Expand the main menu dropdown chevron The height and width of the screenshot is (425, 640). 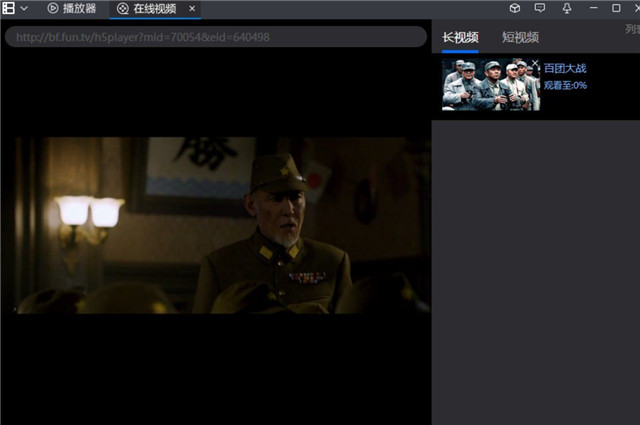pos(24,8)
